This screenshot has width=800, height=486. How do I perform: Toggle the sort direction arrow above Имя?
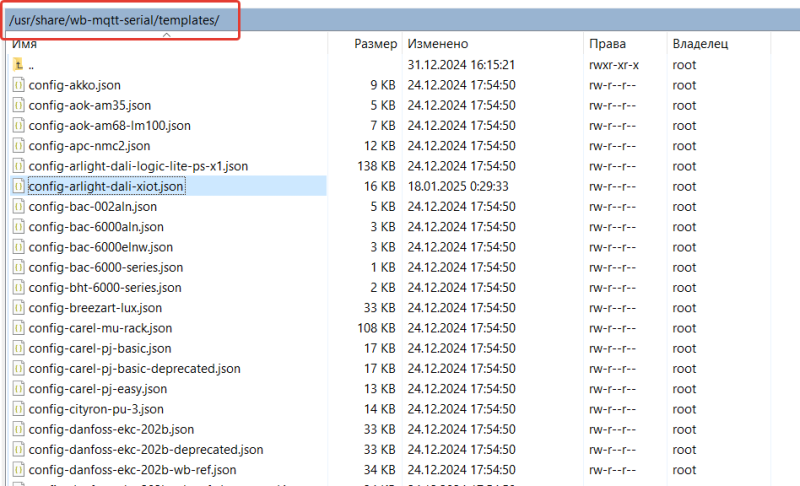[166, 35]
